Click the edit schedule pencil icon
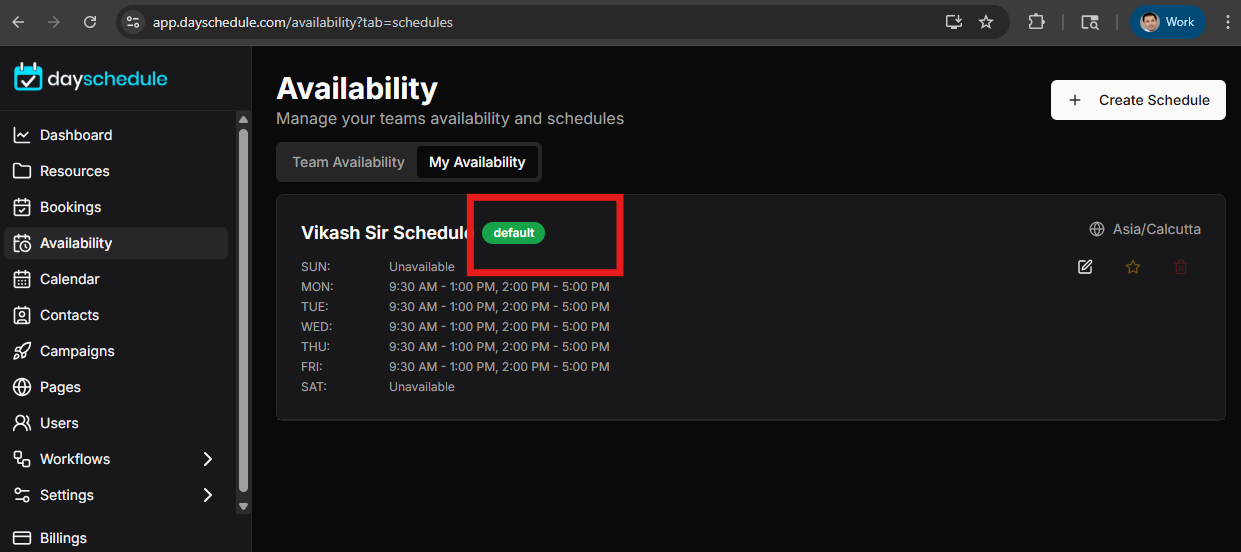 tap(1085, 267)
